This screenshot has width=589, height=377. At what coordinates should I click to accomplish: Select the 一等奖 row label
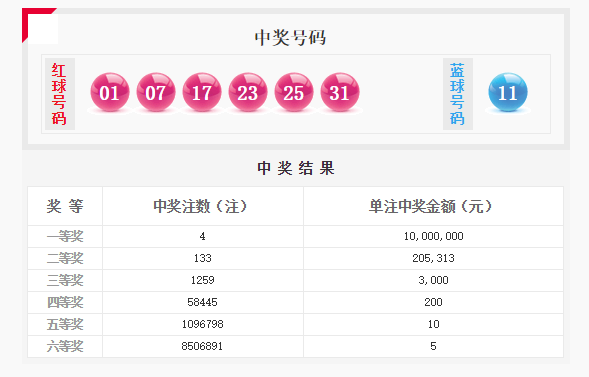pyautogui.click(x=65, y=236)
